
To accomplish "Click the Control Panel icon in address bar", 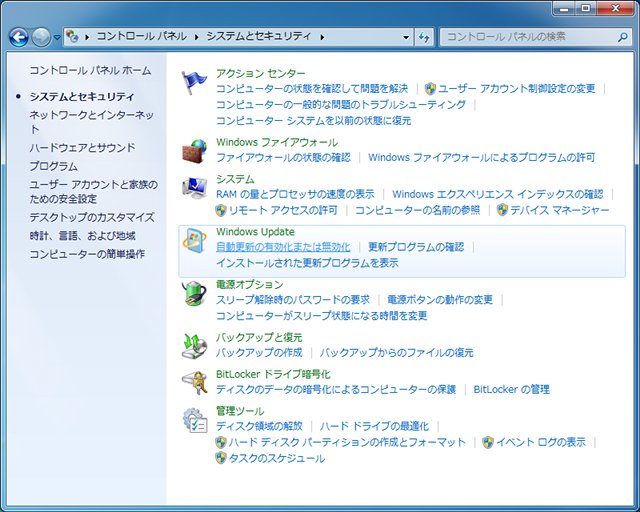I will point(72,36).
